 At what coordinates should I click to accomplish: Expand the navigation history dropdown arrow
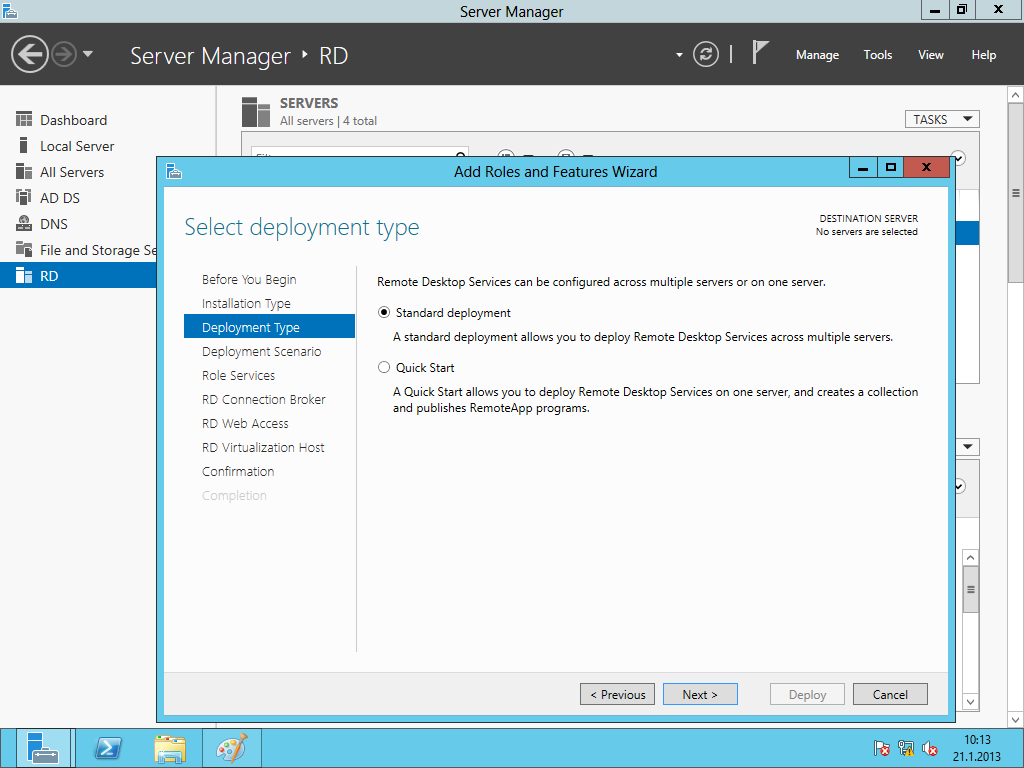point(88,54)
